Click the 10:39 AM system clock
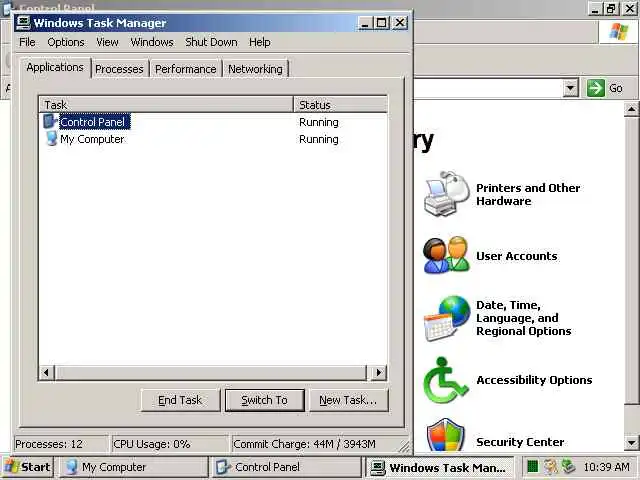640x480 pixels. click(606, 467)
